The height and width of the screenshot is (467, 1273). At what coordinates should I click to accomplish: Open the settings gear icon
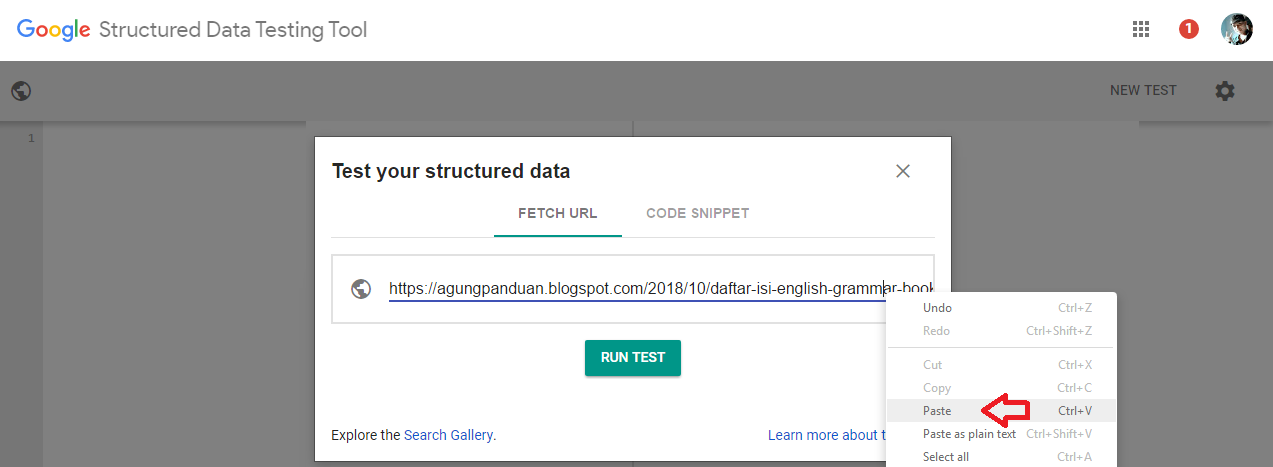tap(1225, 91)
